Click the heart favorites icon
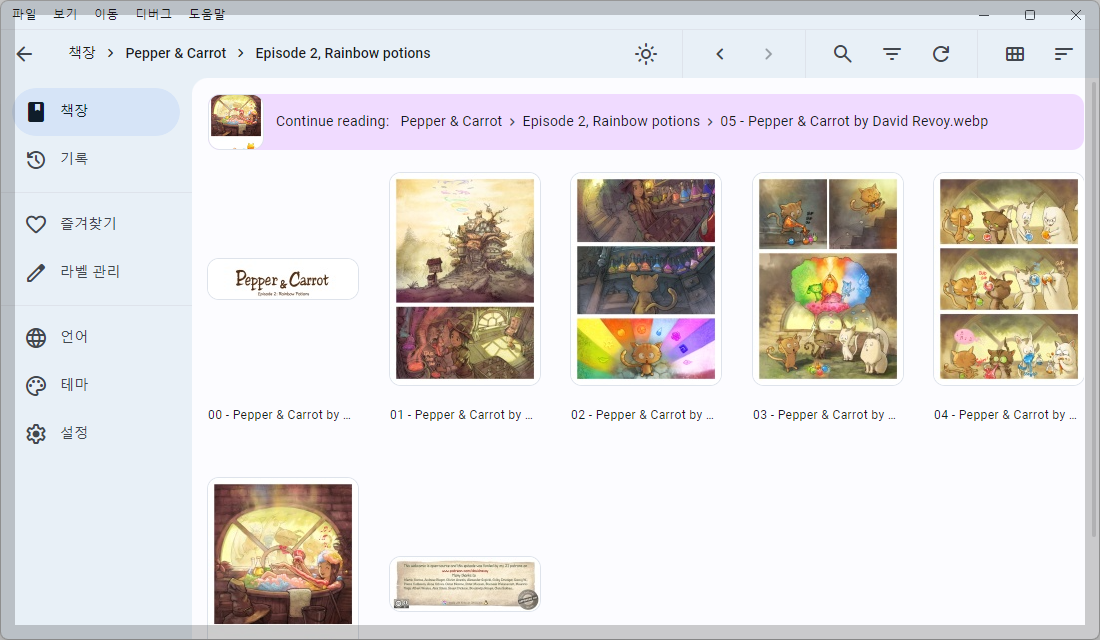This screenshot has height=640, width=1100. tap(36, 224)
